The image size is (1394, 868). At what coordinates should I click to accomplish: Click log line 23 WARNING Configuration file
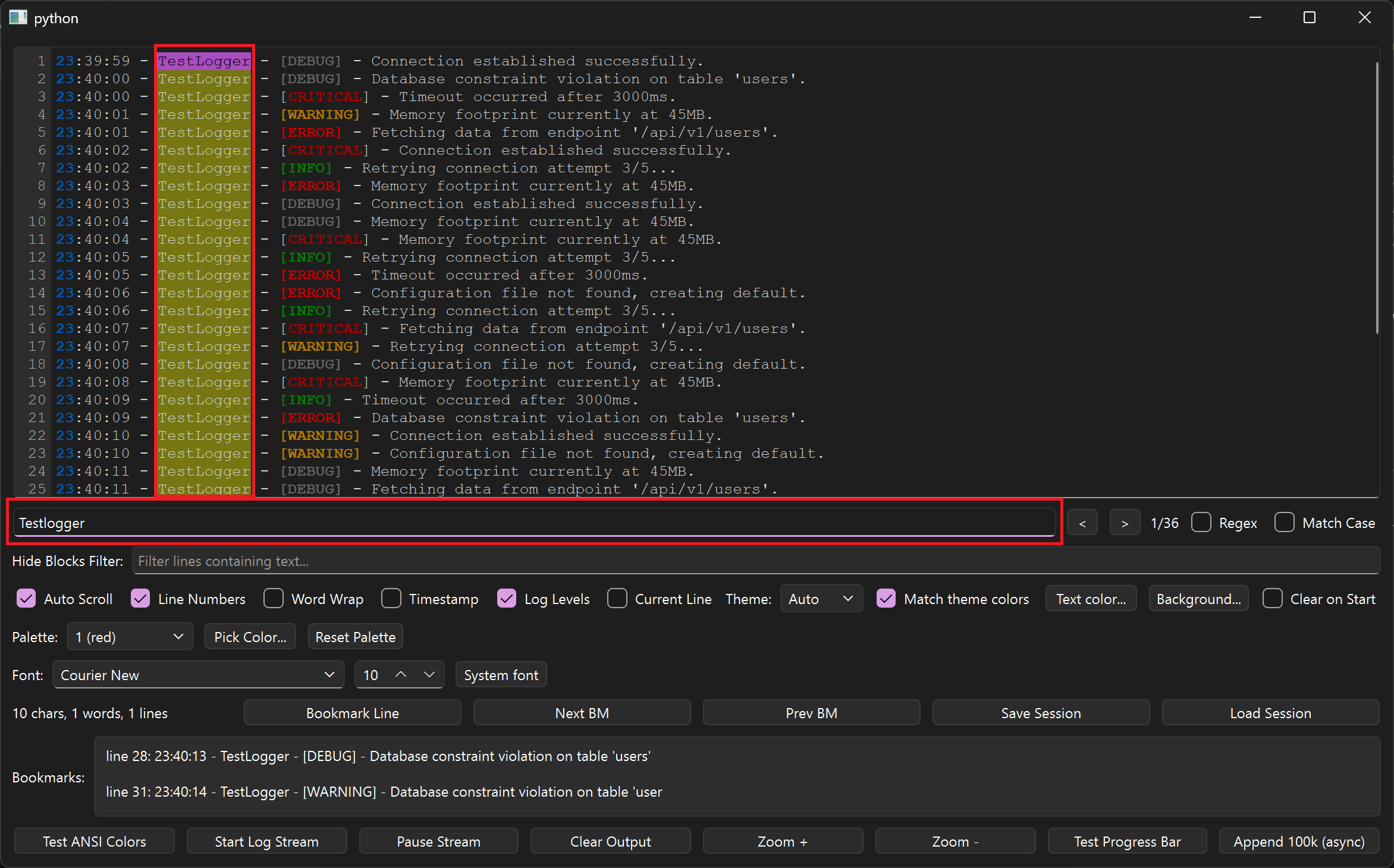441,453
